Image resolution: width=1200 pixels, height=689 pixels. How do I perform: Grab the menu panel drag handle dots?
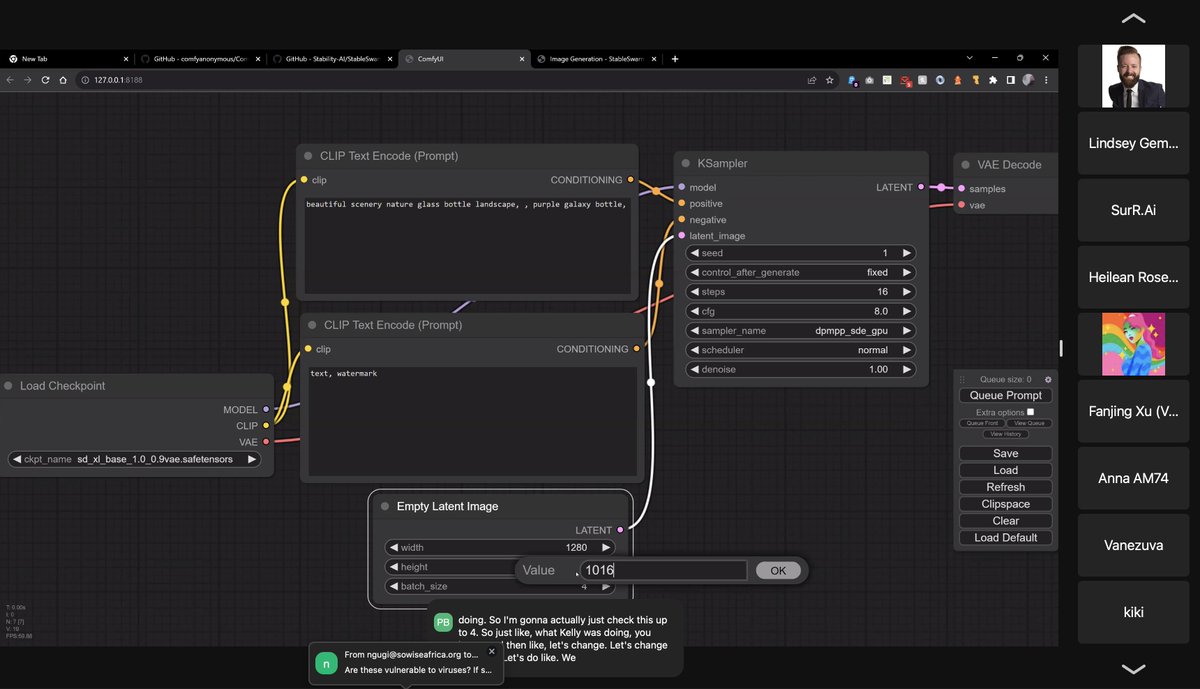click(963, 380)
